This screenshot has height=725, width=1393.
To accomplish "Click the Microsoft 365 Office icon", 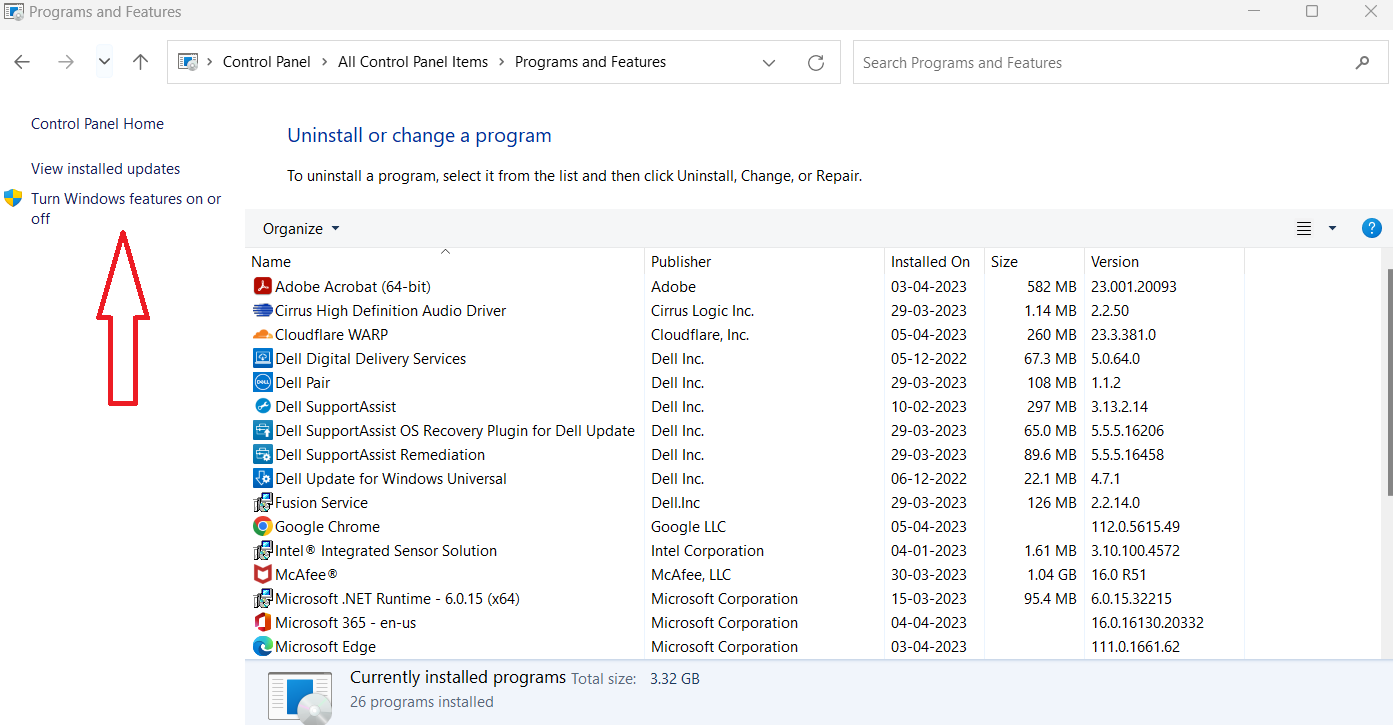I will [x=263, y=623].
